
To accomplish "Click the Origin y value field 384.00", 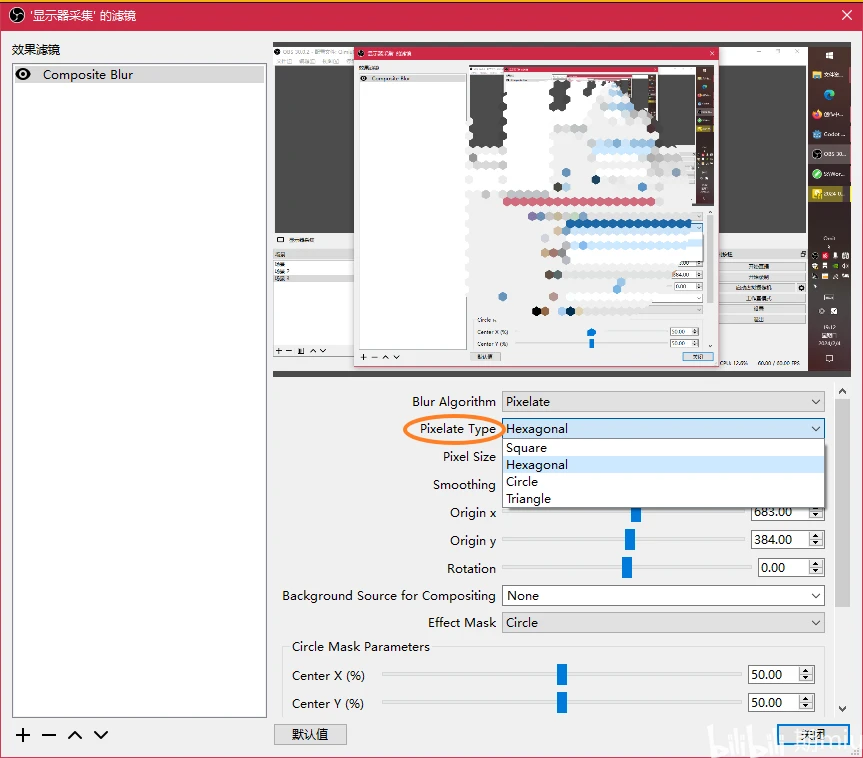I will click(x=780, y=539).
